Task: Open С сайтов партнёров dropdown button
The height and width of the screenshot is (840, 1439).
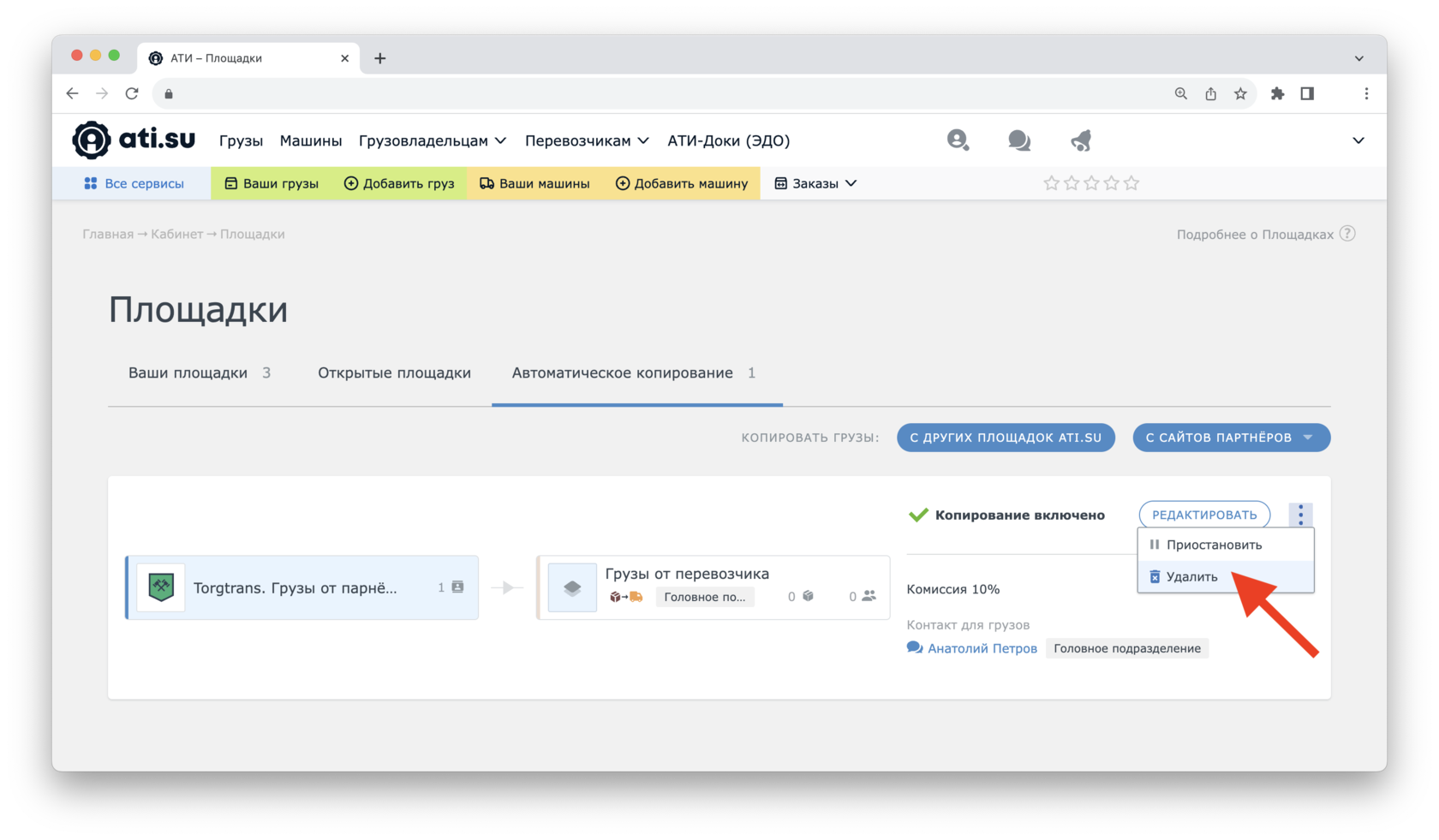Action: (1230, 438)
